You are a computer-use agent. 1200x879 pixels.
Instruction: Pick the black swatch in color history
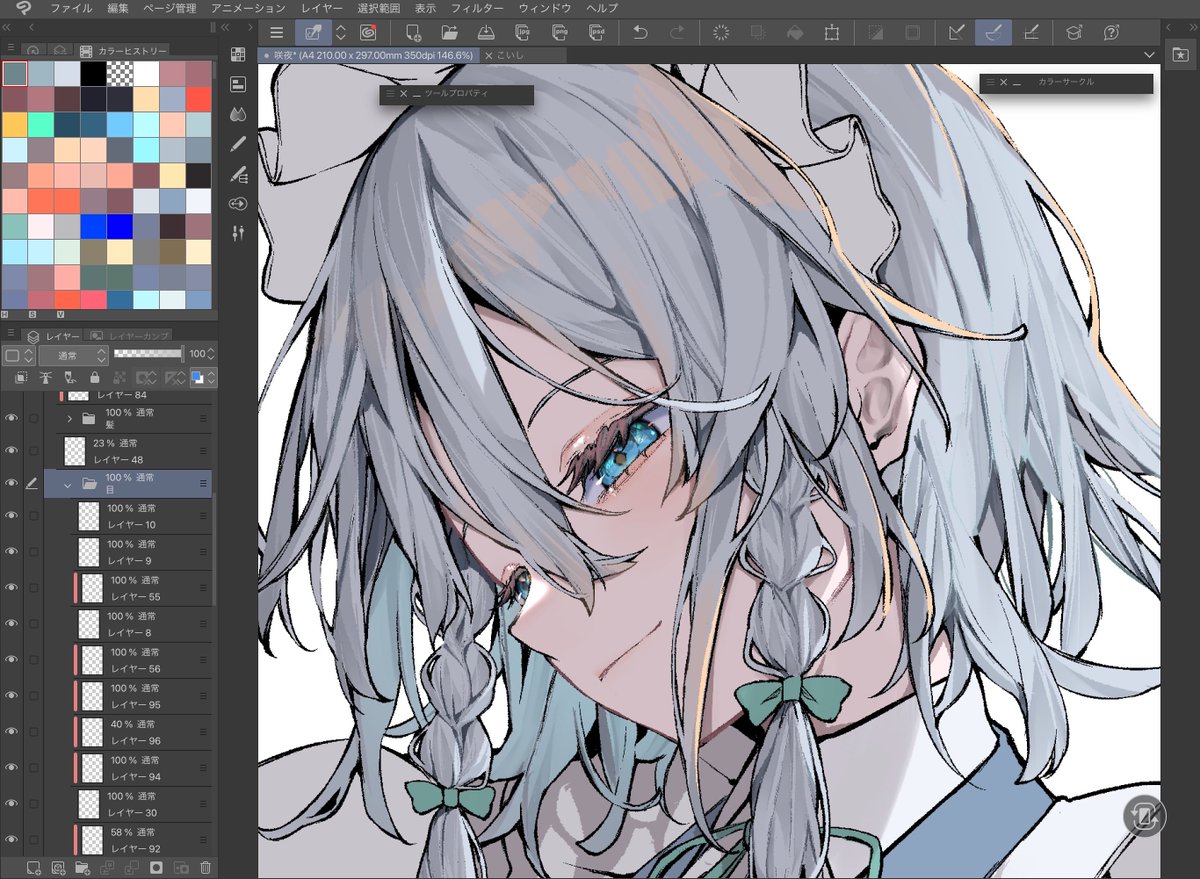(93, 73)
